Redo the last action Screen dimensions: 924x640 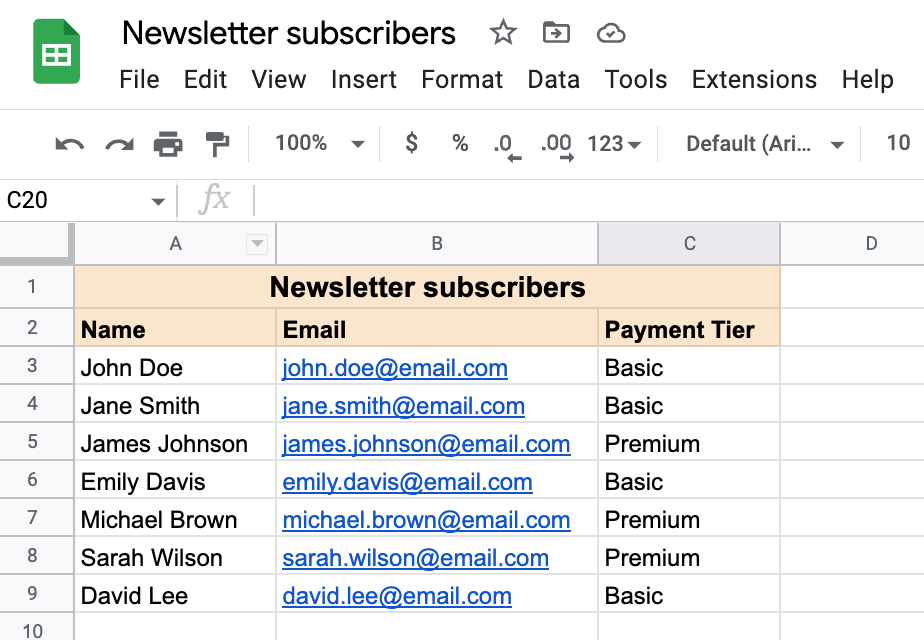[x=117, y=144]
